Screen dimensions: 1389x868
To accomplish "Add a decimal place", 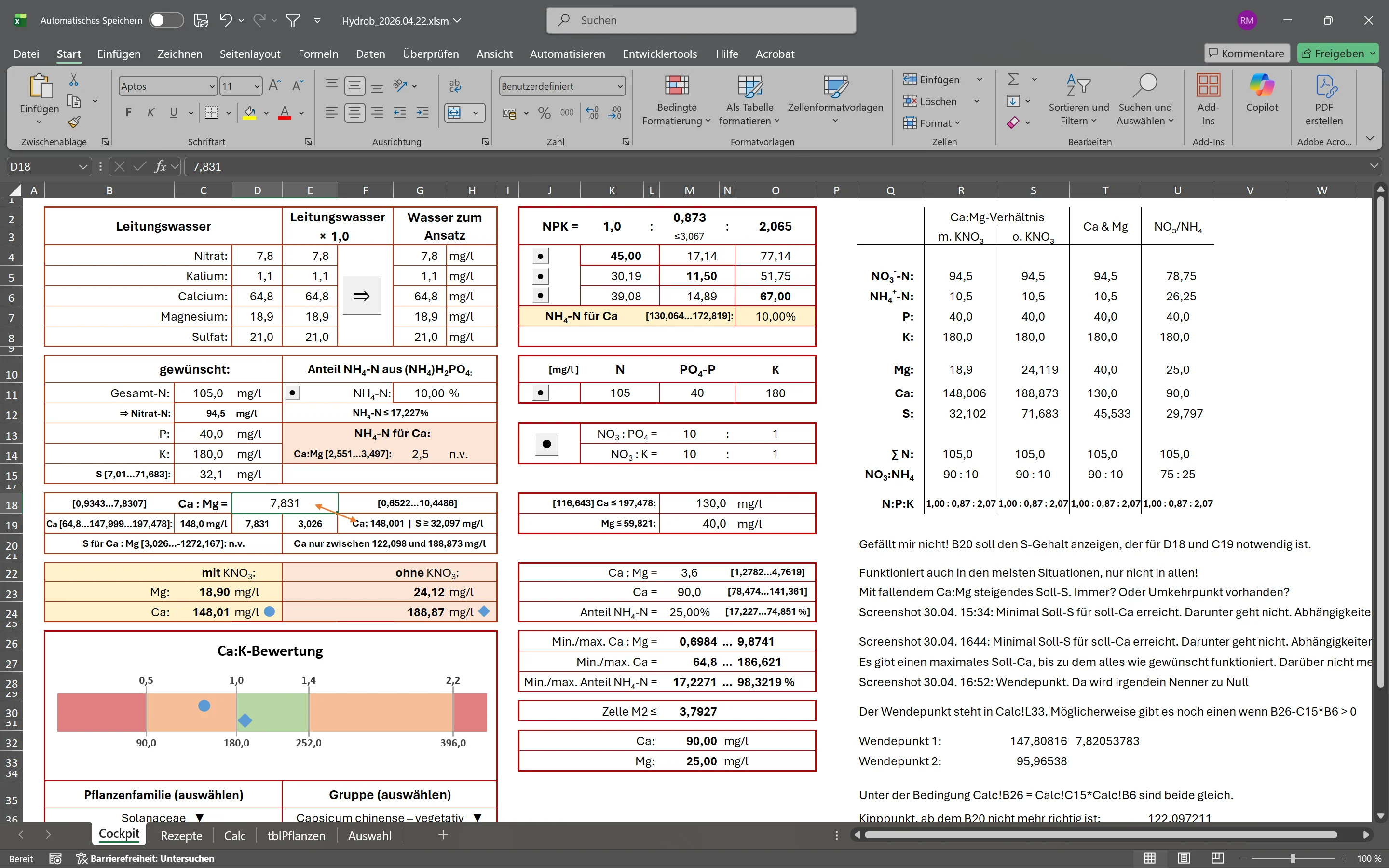I will tap(592, 113).
